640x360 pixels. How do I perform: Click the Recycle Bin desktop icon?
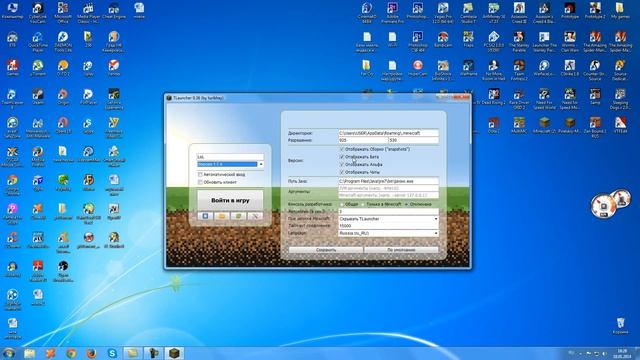pos(620,325)
